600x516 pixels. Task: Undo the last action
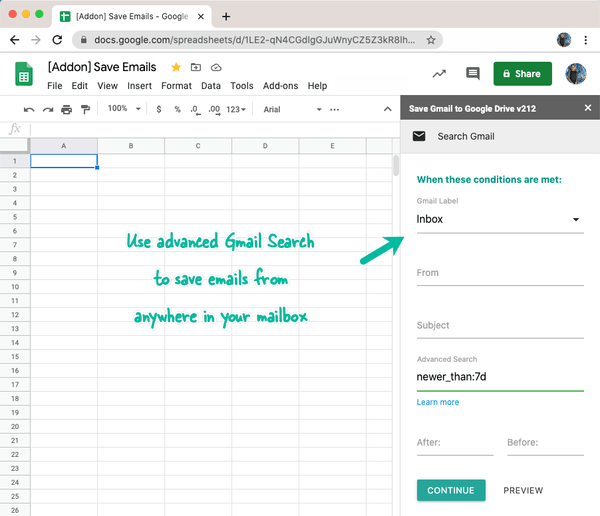pyautogui.click(x=29, y=110)
